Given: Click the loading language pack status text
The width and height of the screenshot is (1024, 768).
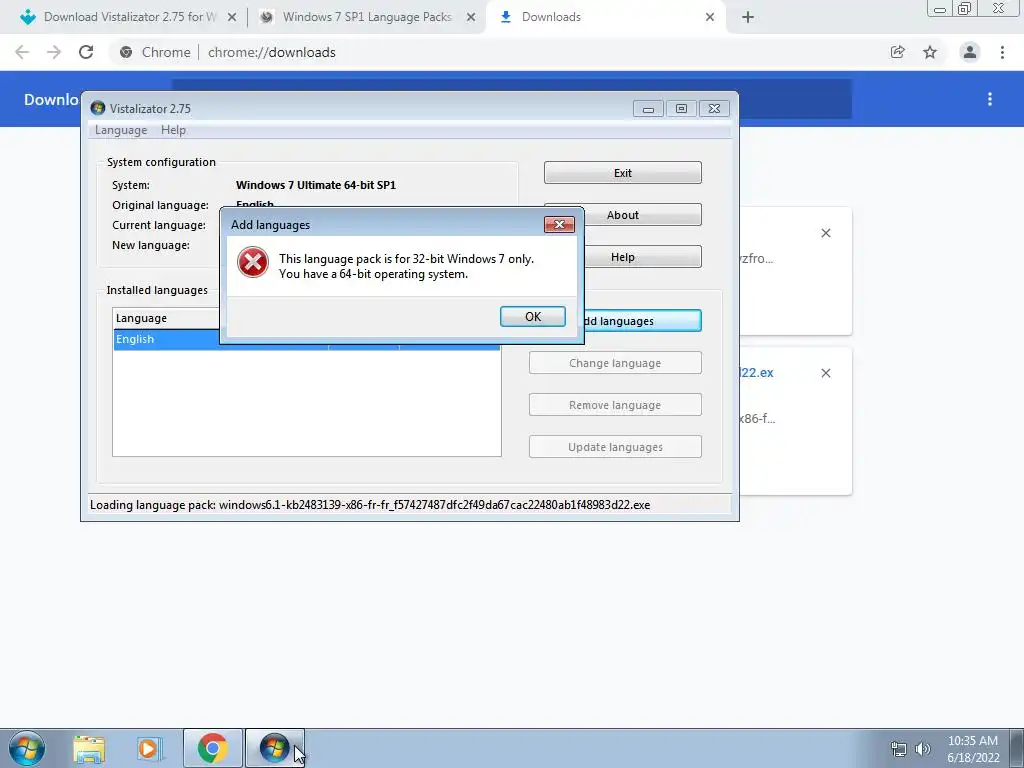Looking at the screenshot, I should pyautogui.click(x=370, y=505).
